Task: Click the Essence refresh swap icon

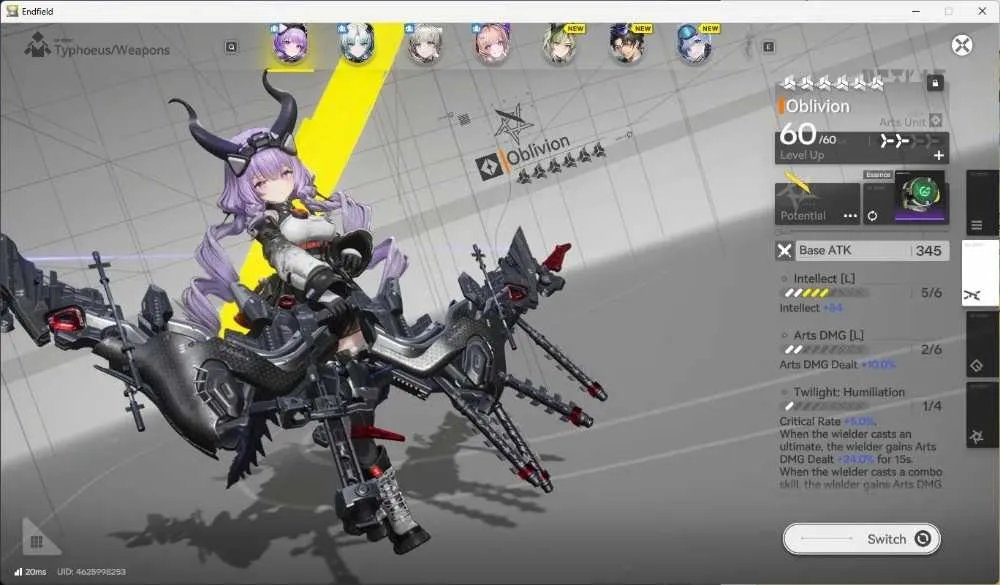Action: click(872, 216)
